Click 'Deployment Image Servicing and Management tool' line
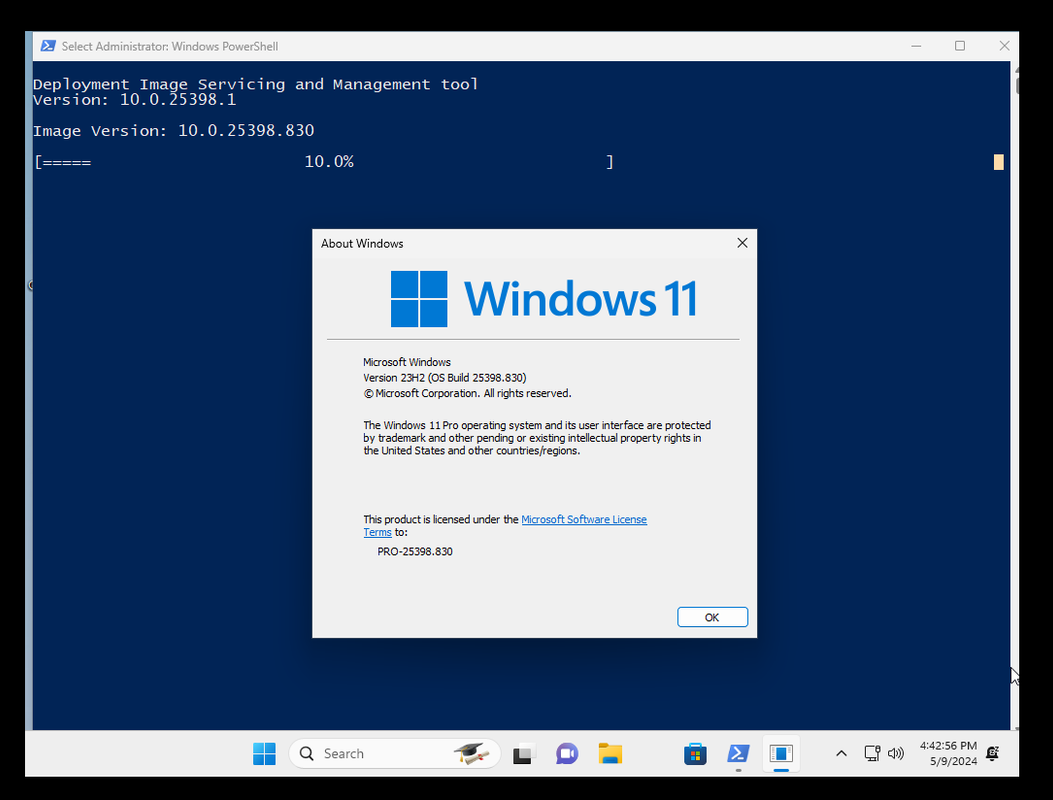Image resolution: width=1053 pixels, height=800 pixels. tap(255, 84)
